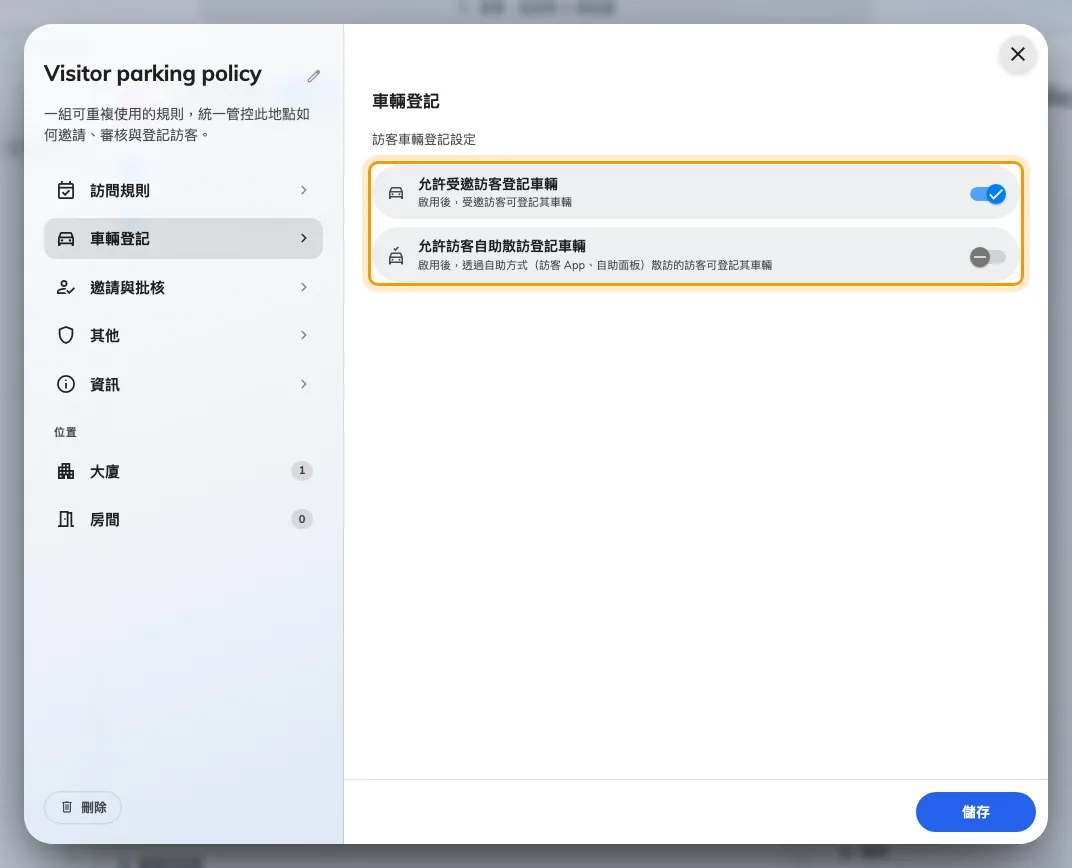Click the count badge 0 beside 房間

302,519
